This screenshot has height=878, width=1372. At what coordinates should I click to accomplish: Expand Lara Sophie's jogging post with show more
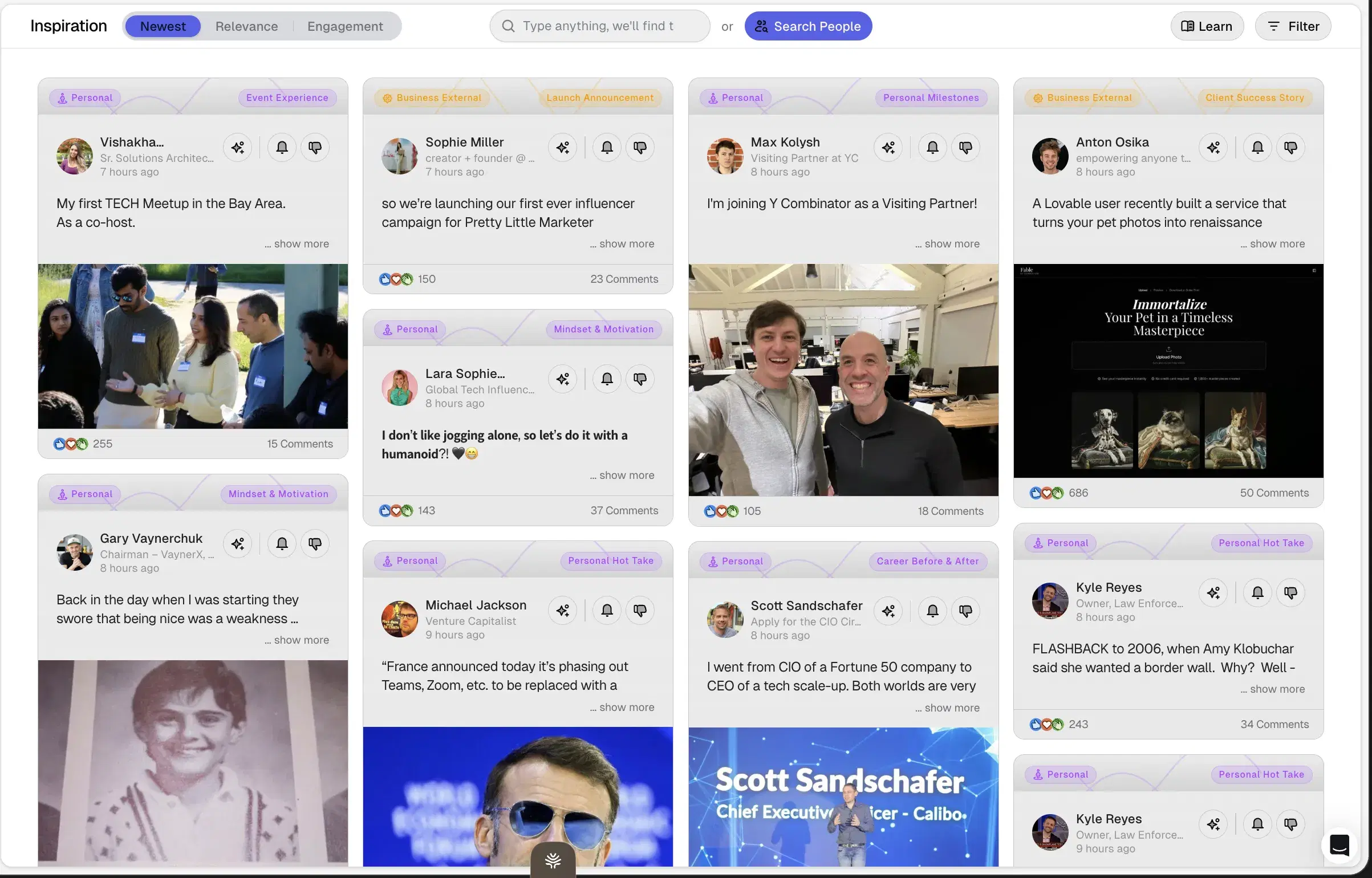[622, 475]
